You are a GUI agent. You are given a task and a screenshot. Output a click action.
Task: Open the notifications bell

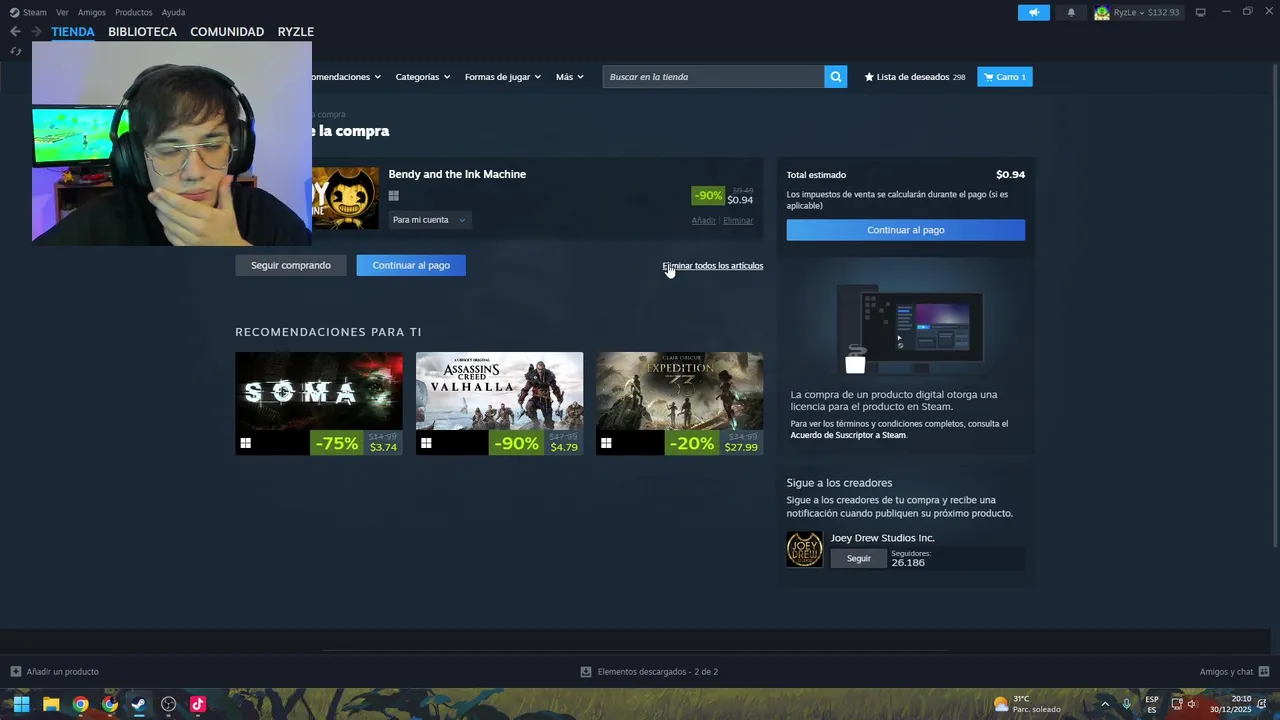[1071, 12]
